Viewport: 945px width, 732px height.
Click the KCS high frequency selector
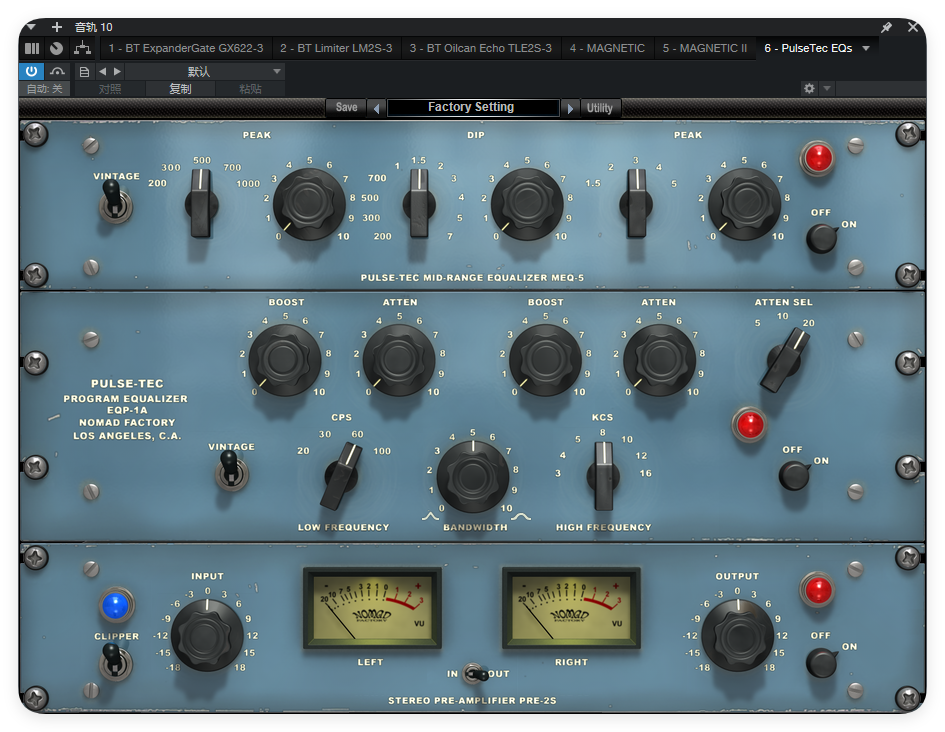(x=602, y=476)
